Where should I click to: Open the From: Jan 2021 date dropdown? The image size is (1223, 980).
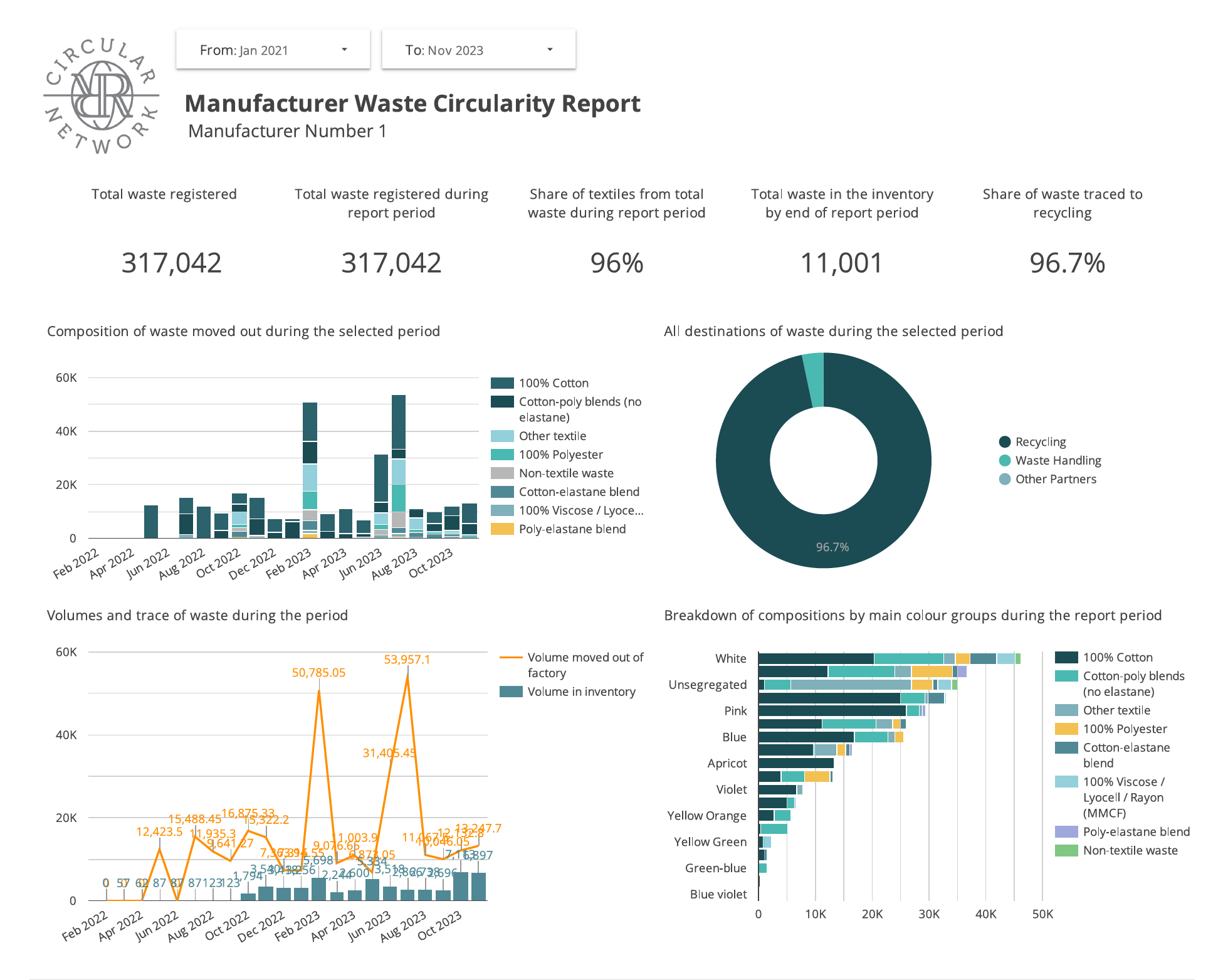273,50
